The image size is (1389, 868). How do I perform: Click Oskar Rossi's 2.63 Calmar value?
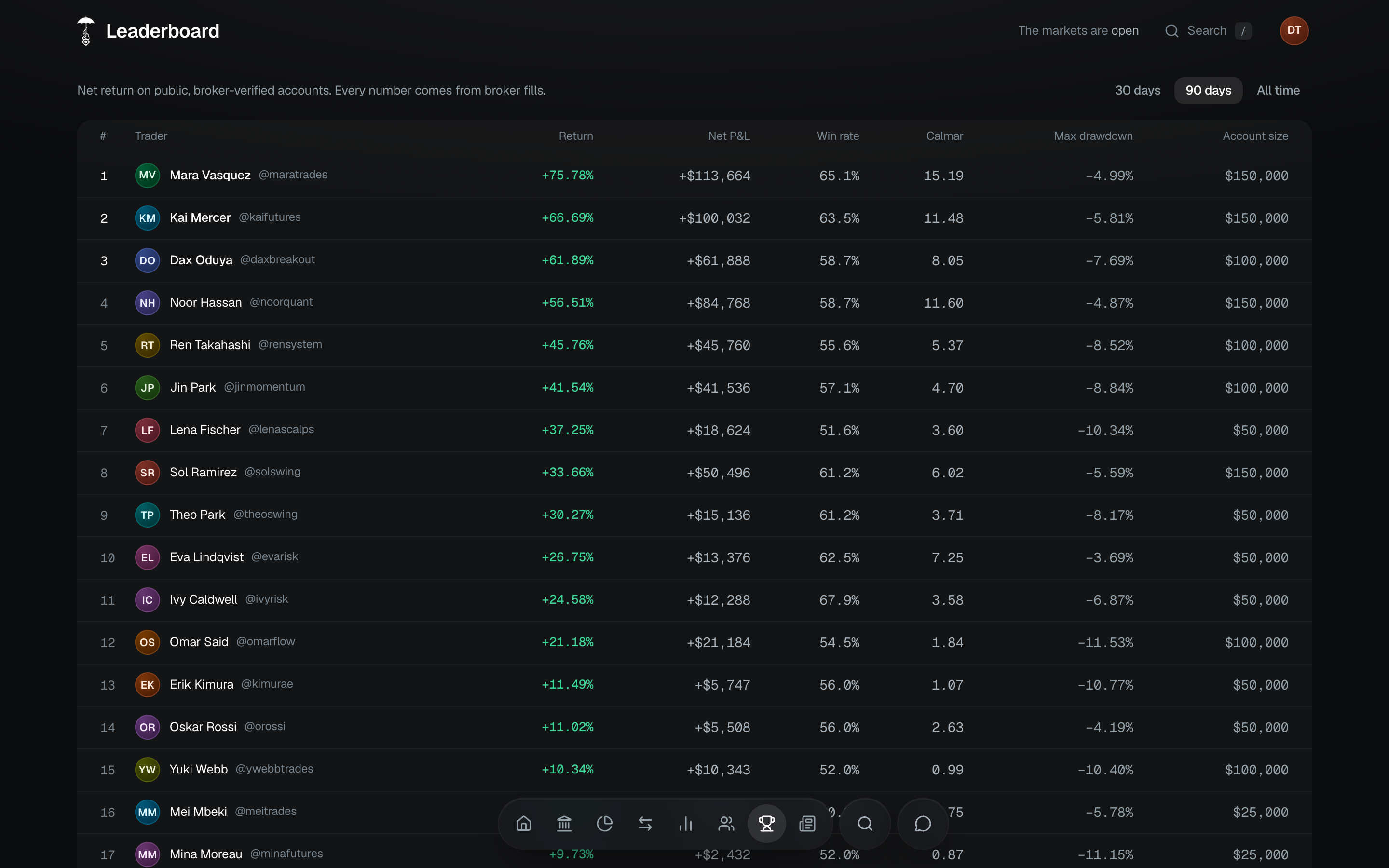[947, 727]
